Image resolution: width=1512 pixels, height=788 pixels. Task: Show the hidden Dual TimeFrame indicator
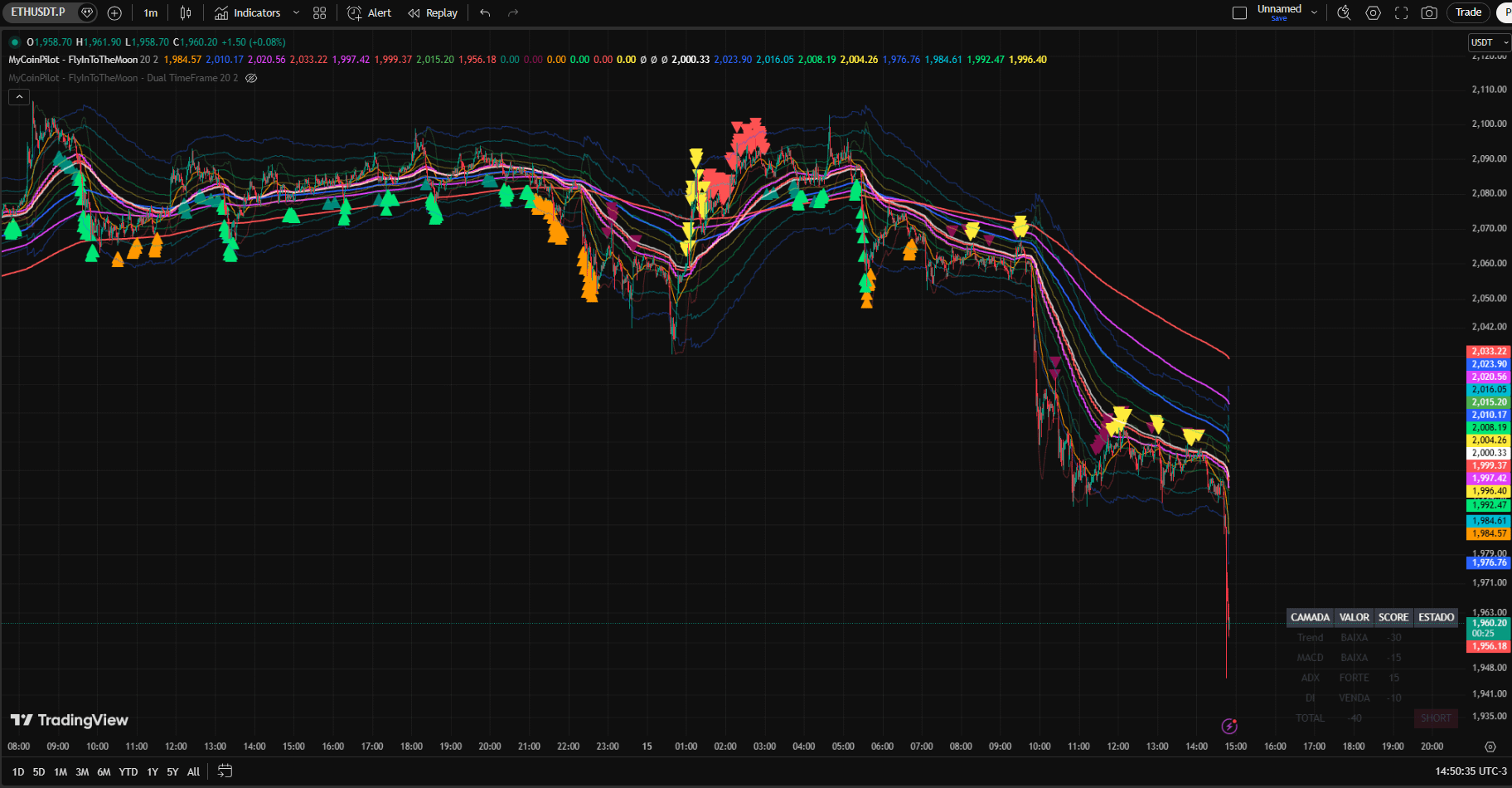(x=251, y=78)
